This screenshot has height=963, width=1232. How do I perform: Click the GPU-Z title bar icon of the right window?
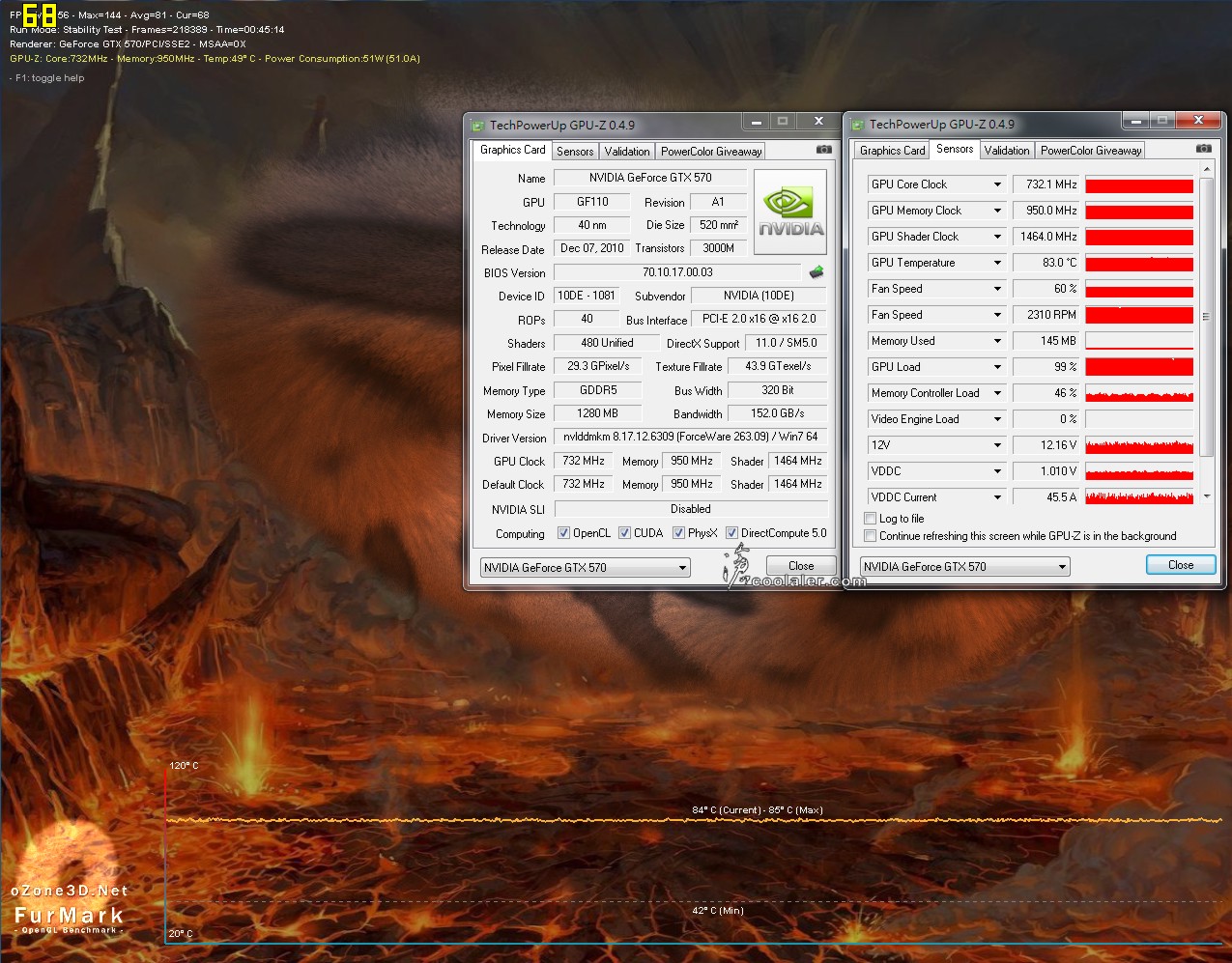857,124
